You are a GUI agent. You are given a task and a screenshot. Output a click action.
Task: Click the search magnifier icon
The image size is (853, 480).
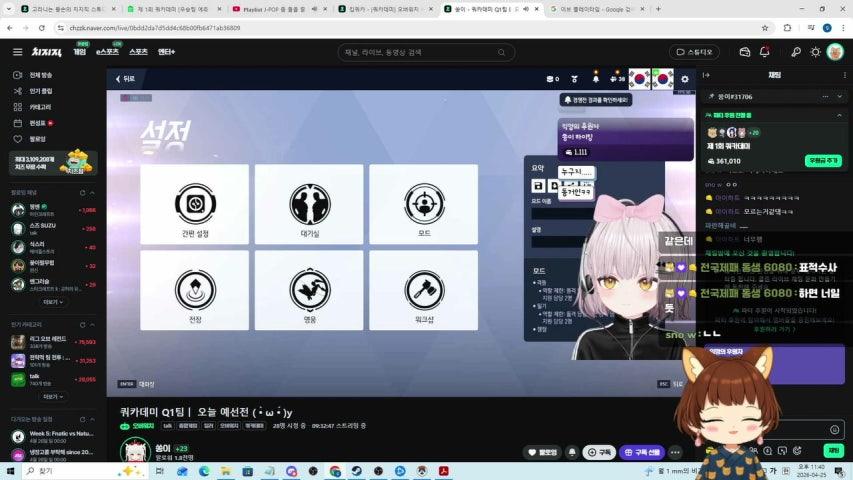pyautogui.click(x=502, y=52)
